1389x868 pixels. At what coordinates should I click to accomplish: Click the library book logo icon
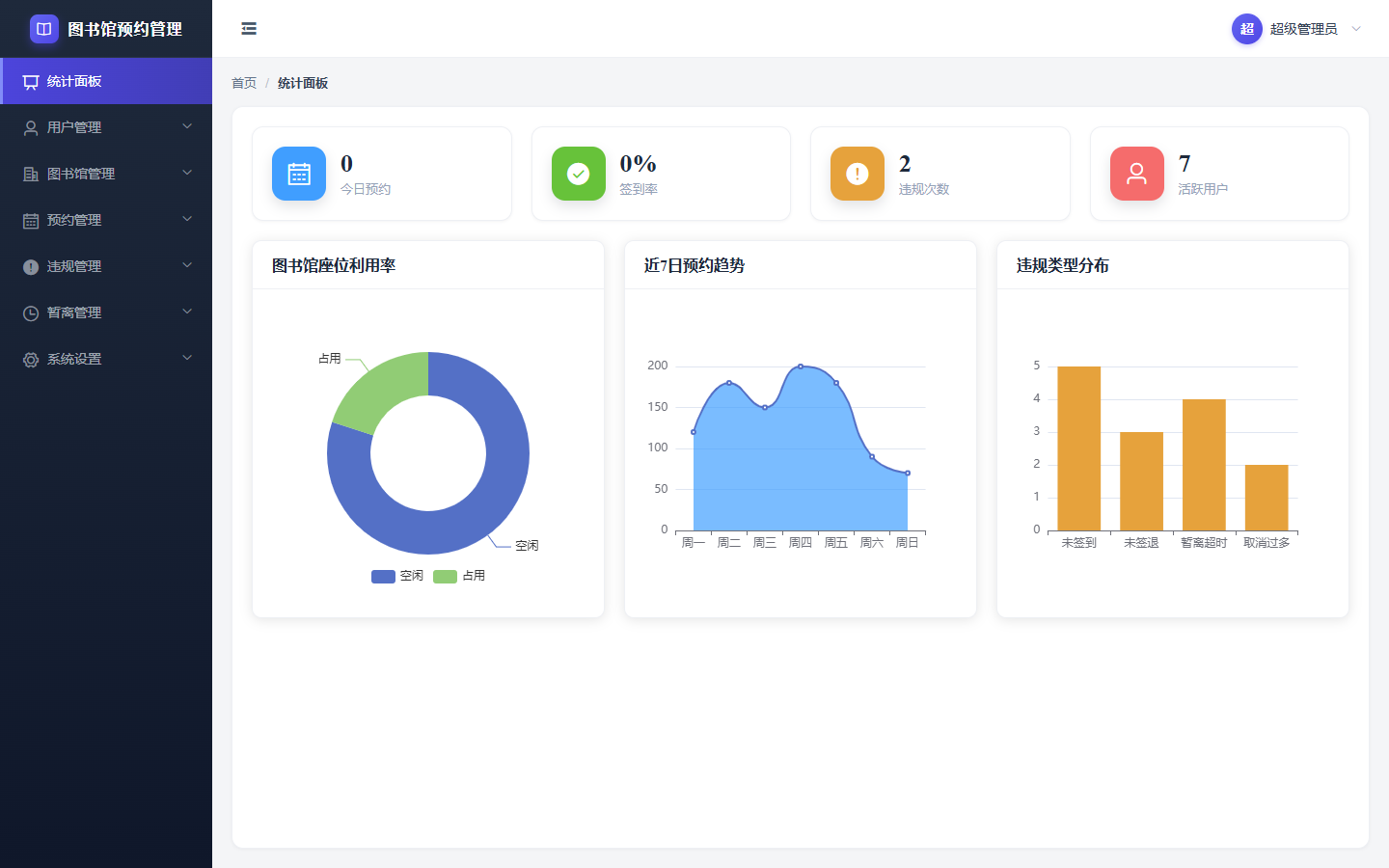click(43, 29)
